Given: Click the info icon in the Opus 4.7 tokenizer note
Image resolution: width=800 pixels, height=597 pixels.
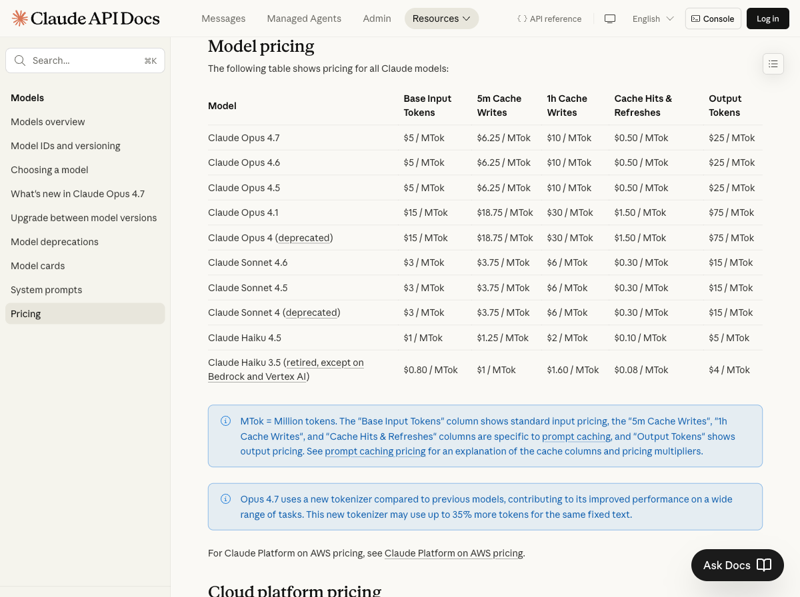Looking at the screenshot, I should [226, 499].
